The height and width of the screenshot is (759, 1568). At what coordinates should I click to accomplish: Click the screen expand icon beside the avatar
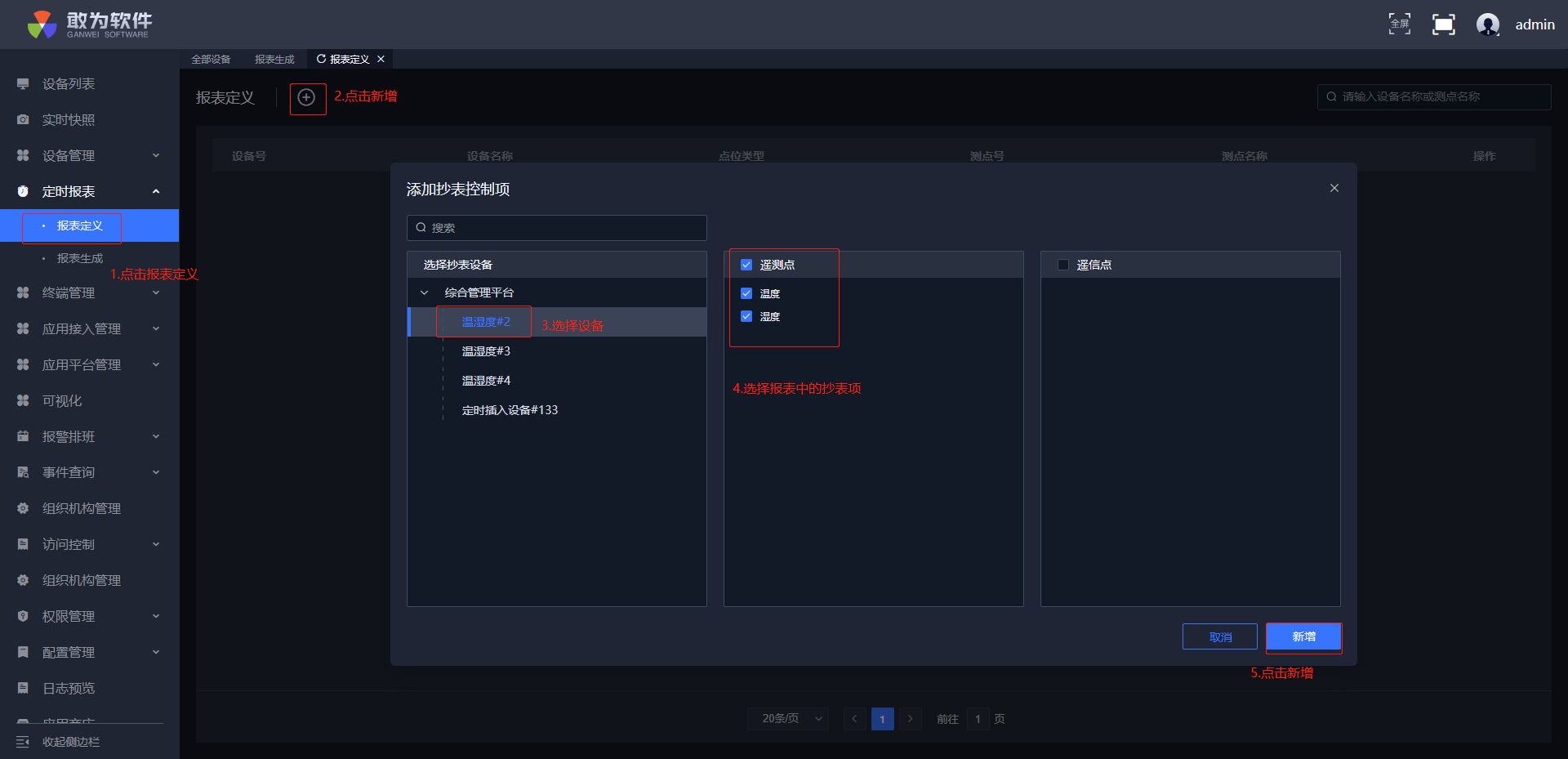pyautogui.click(x=1444, y=25)
